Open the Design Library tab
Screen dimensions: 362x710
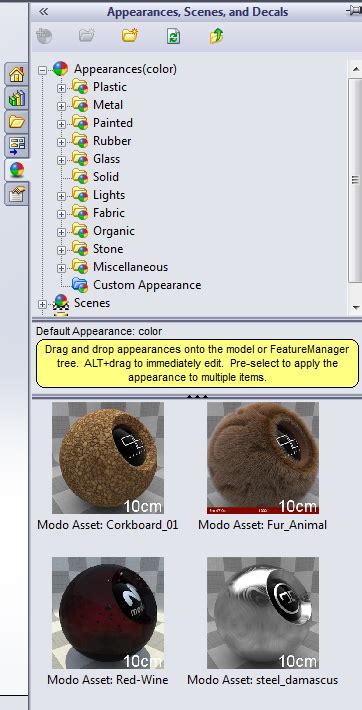point(17,98)
